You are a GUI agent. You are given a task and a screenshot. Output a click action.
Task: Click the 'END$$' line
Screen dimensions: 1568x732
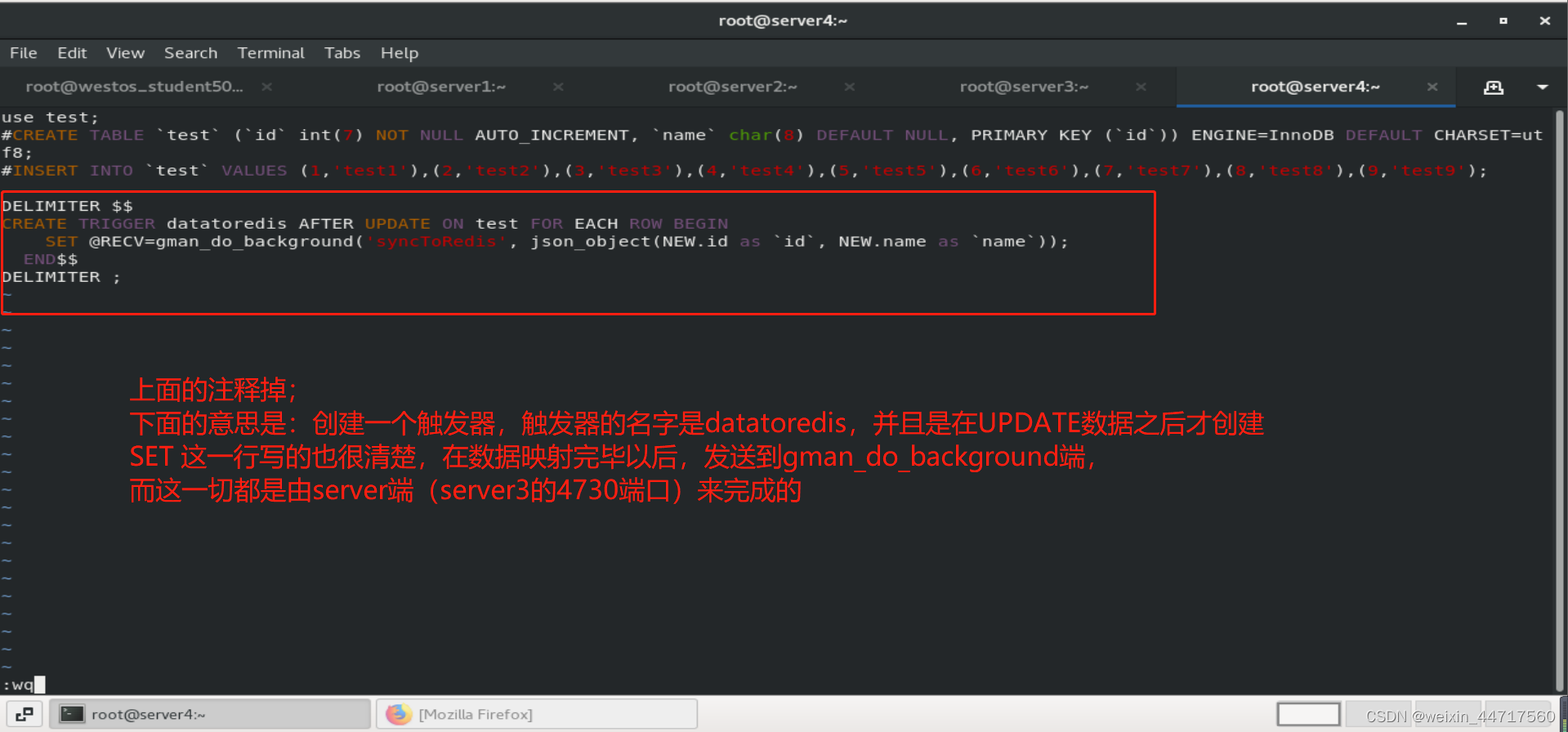[51, 260]
